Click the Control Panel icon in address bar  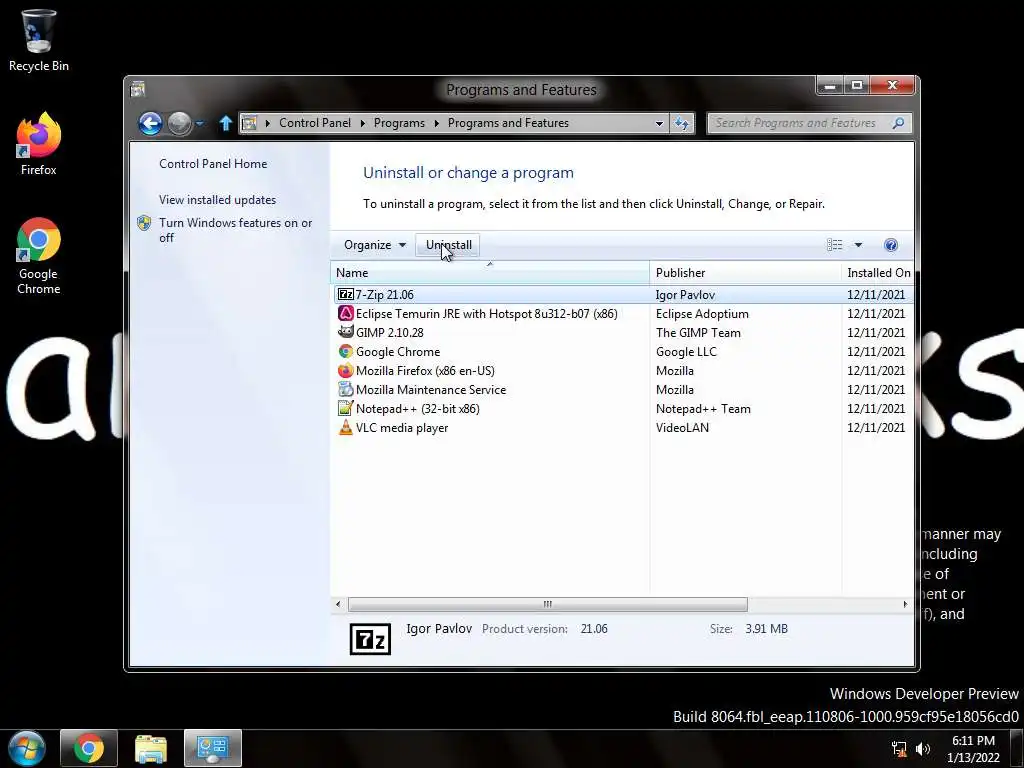(x=249, y=123)
